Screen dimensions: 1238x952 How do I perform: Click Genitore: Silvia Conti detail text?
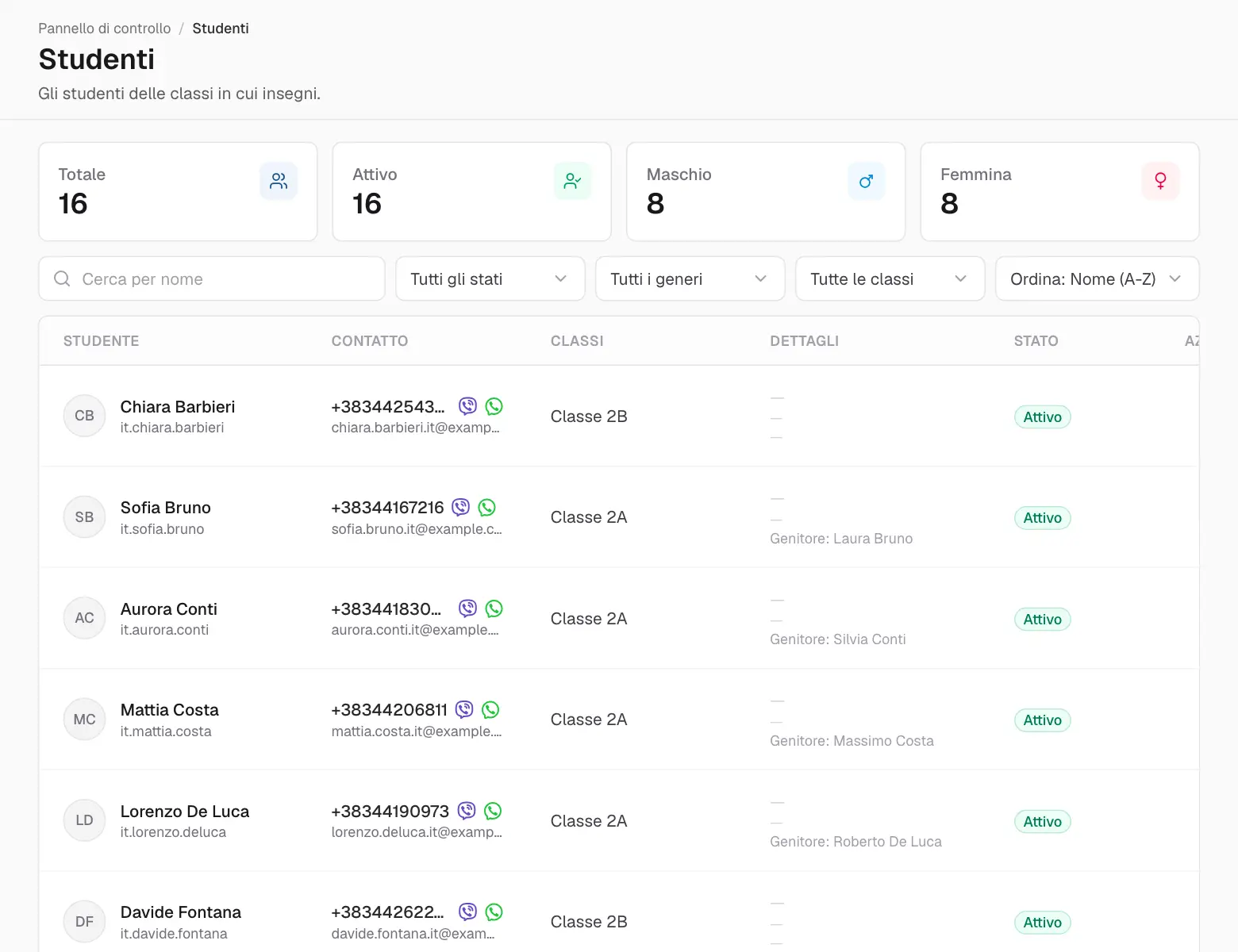coord(838,639)
